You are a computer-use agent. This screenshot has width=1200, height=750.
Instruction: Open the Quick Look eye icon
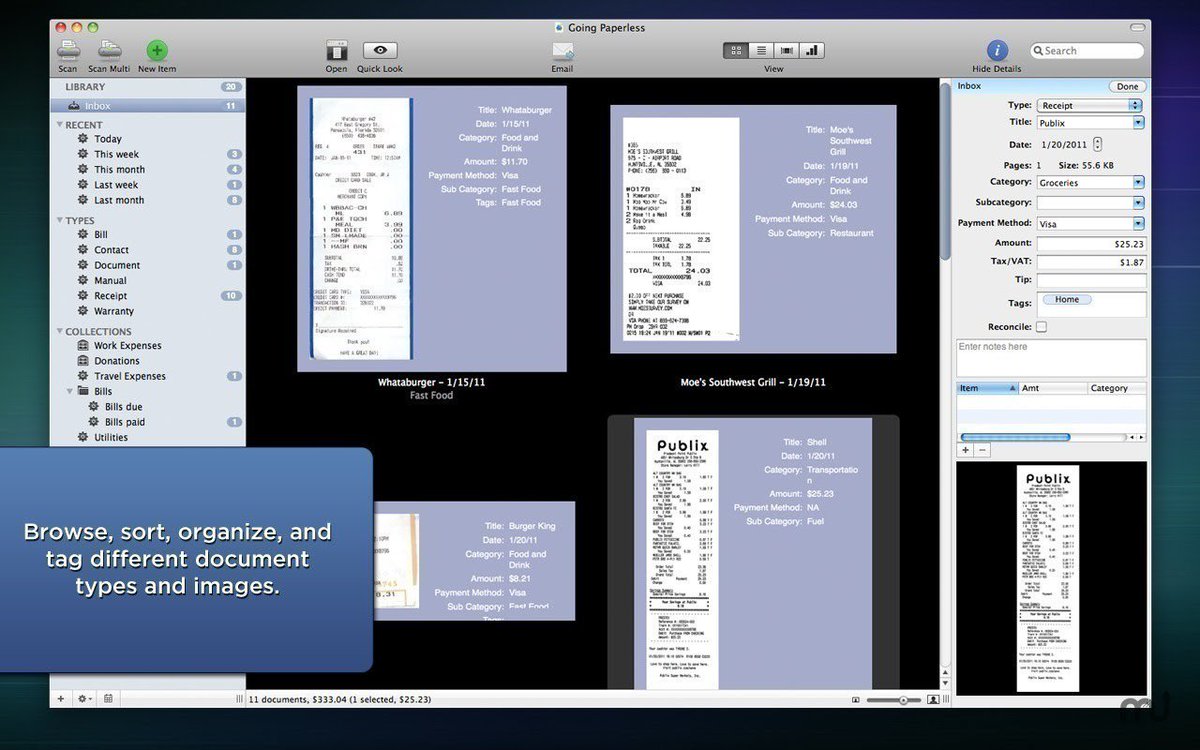(380, 50)
